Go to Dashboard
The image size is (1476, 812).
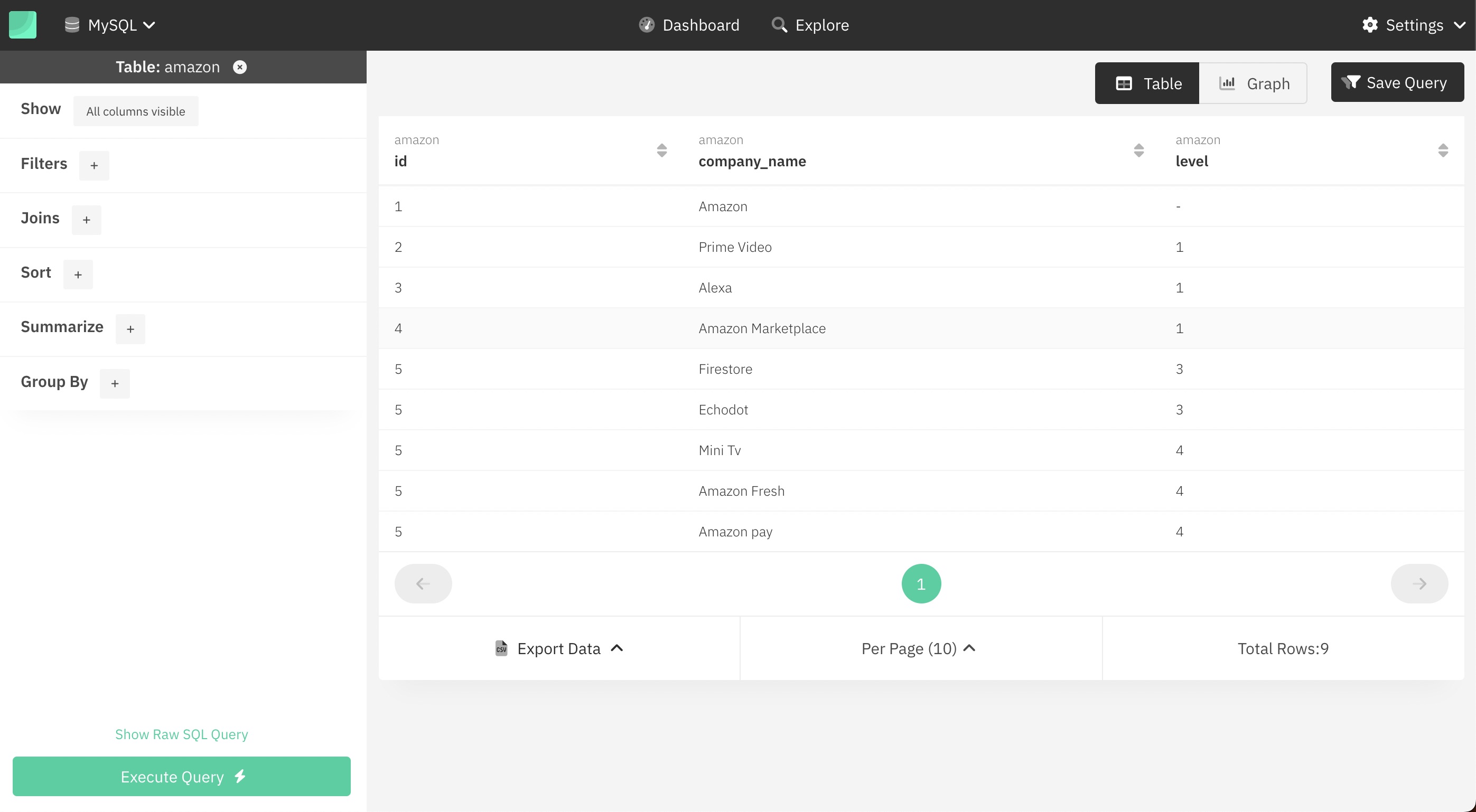click(x=689, y=25)
